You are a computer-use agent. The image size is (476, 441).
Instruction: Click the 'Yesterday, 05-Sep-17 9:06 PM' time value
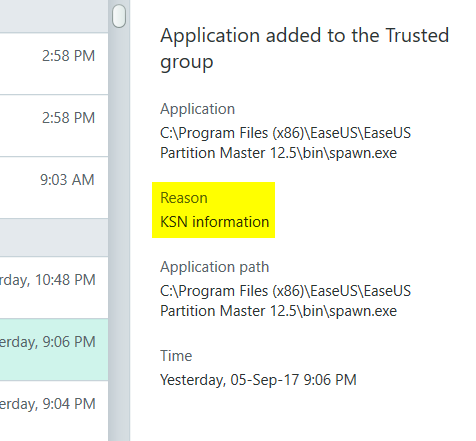coord(258,380)
